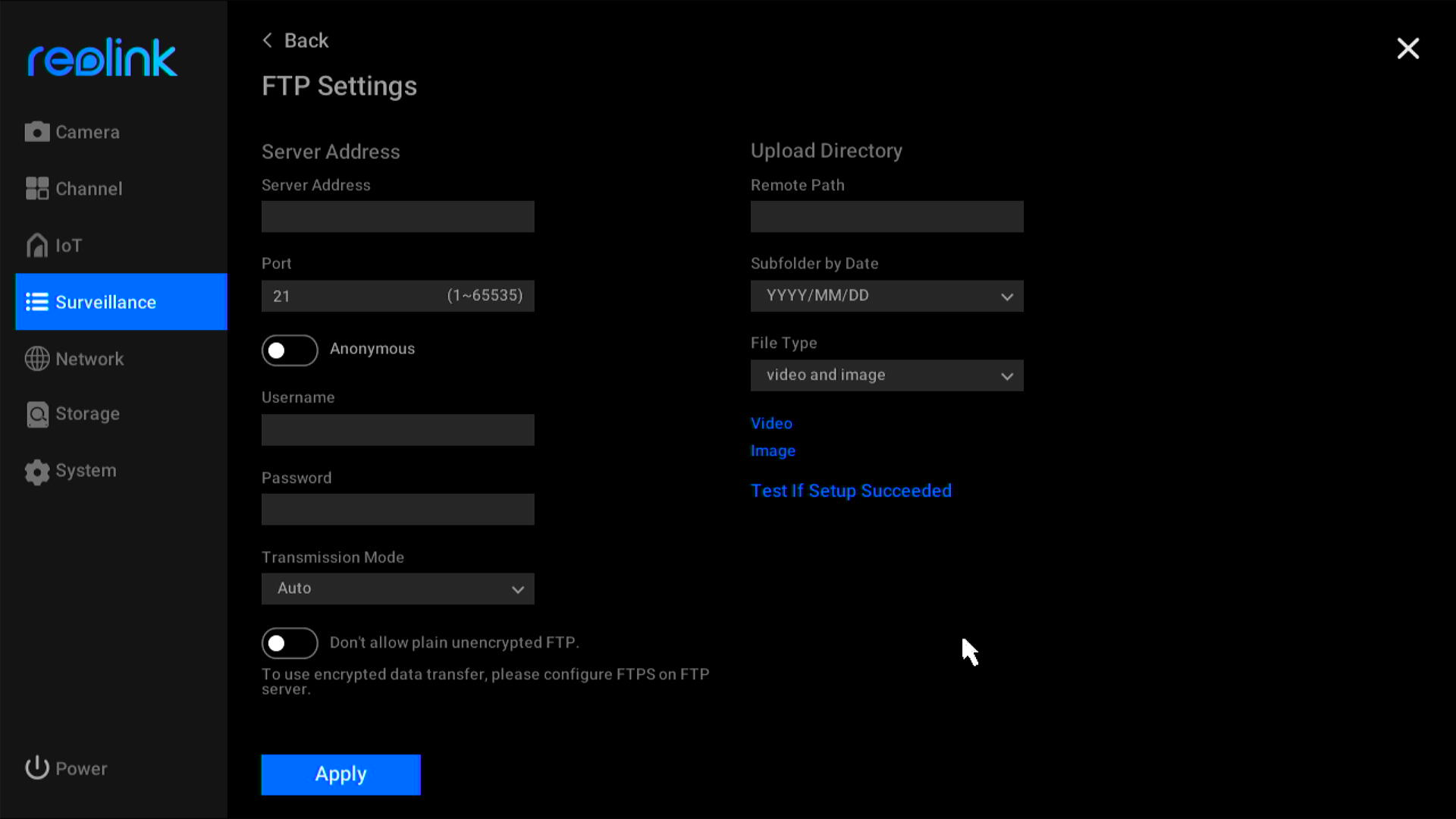This screenshot has width=1456, height=819.
Task: Click the Server Address input field
Action: (x=398, y=217)
